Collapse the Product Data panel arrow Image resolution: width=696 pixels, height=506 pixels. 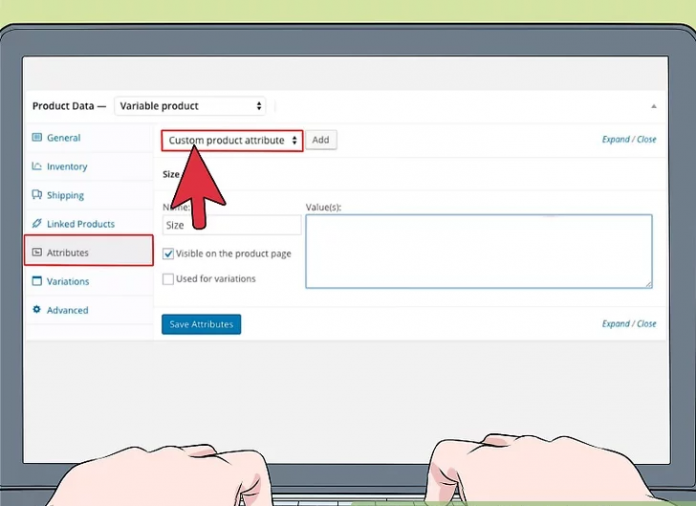point(654,106)
